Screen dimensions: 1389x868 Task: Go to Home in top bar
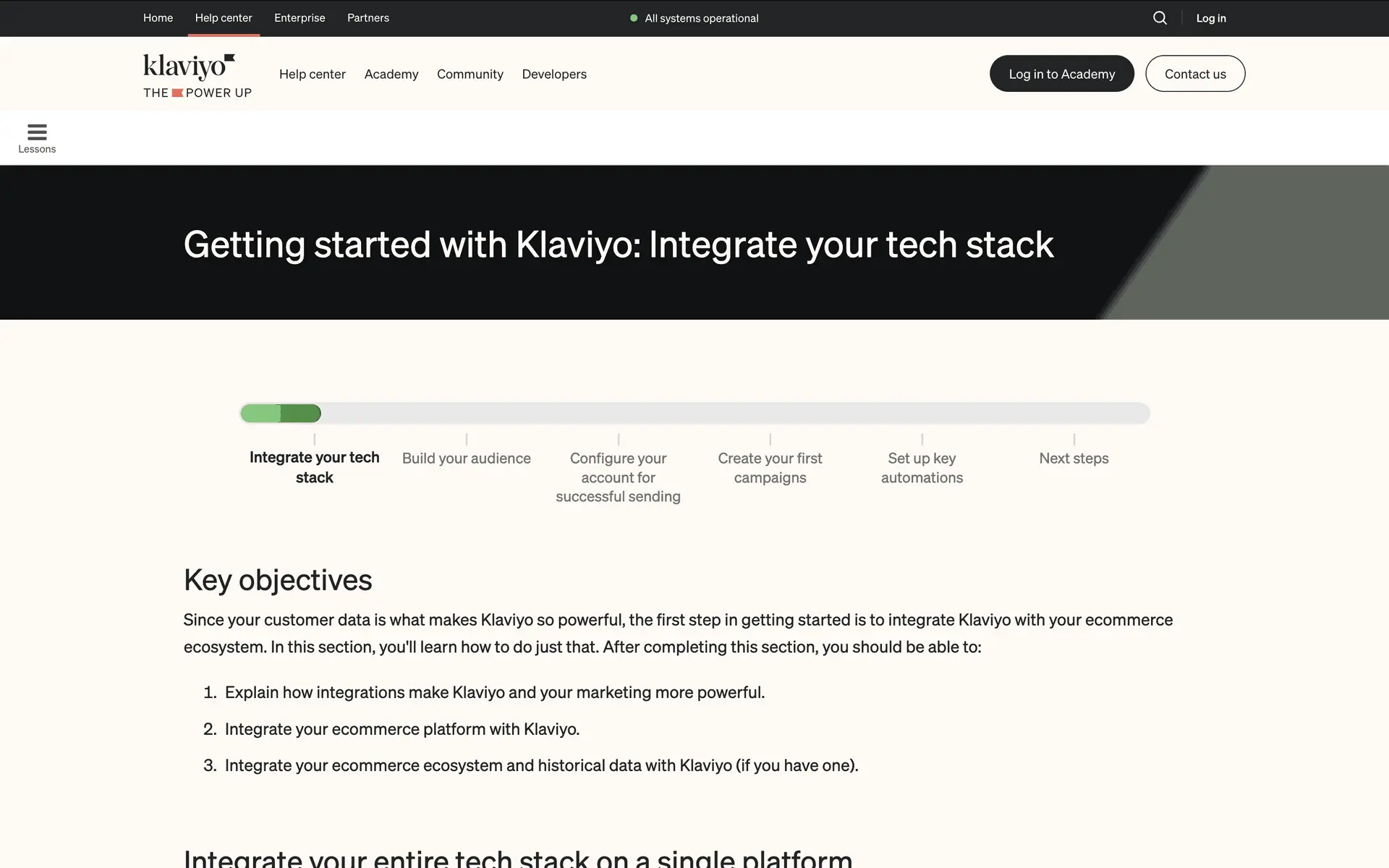[x=158, y=18]
